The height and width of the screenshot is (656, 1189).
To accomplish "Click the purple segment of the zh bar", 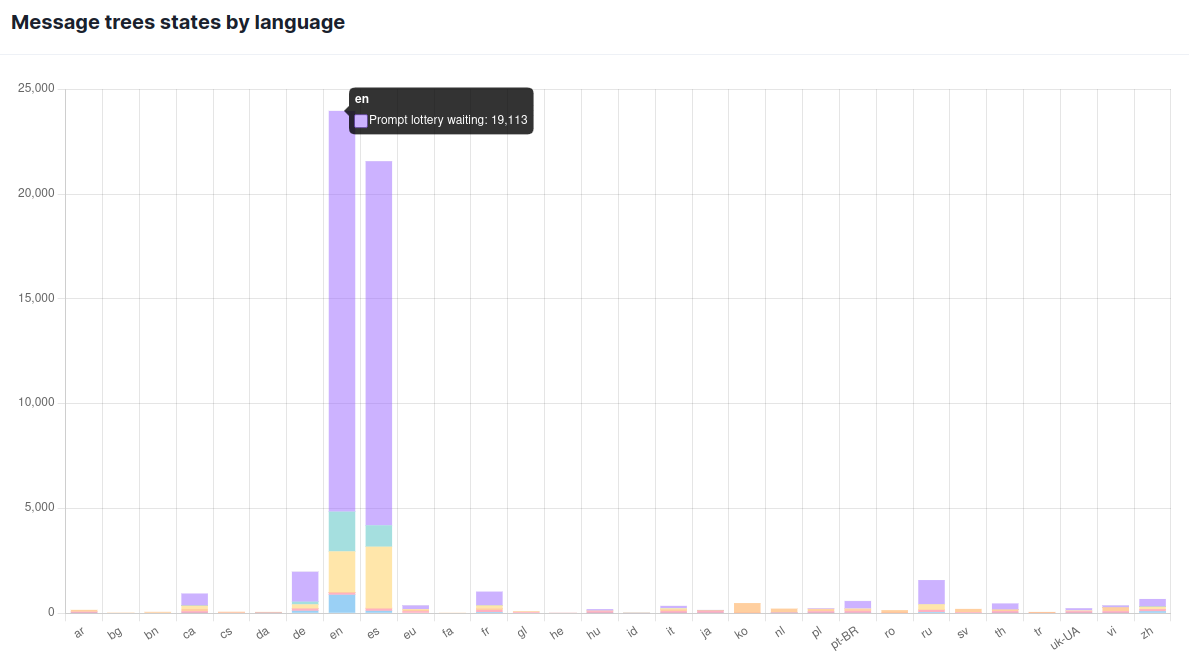I will tap(1153, 602).
